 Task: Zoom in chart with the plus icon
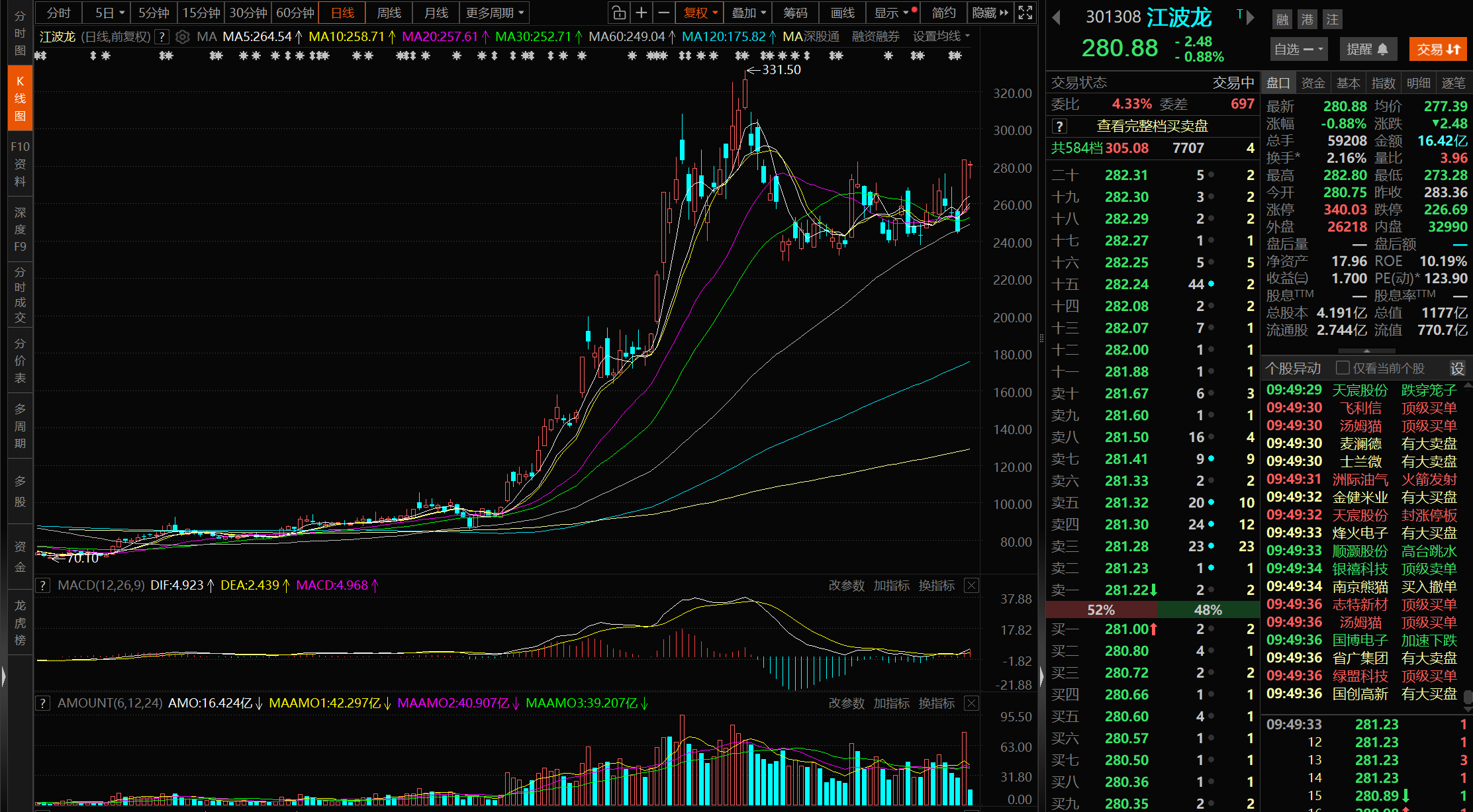click(641, 13)
